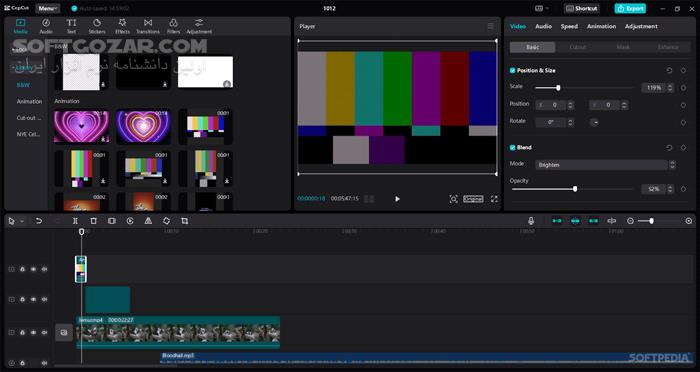Screen dimensions: 700x372
Task: Open the Enhance sub-tab
Action: pos(668,47)
